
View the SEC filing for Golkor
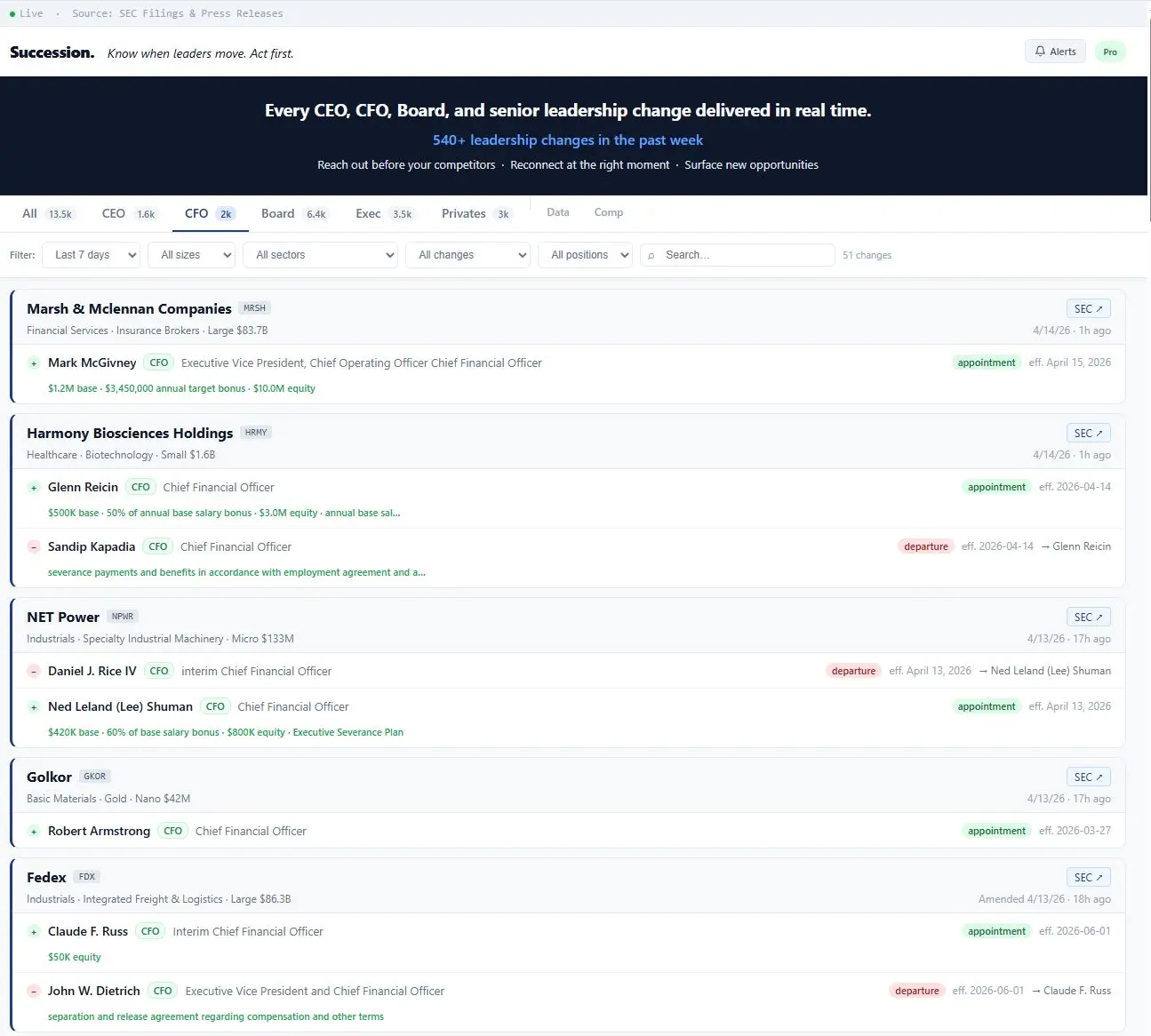click(x=1088, y=777)
